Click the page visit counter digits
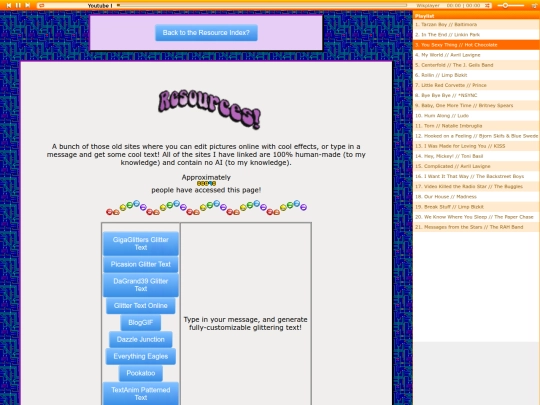Image resolution: width=540 pixels, height=405 pixels. pyautogui.click(x=206, y=184)
